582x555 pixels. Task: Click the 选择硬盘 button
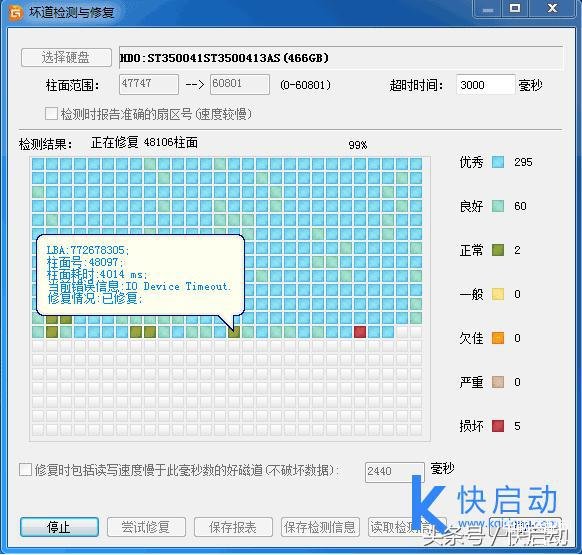coord(66,58)
